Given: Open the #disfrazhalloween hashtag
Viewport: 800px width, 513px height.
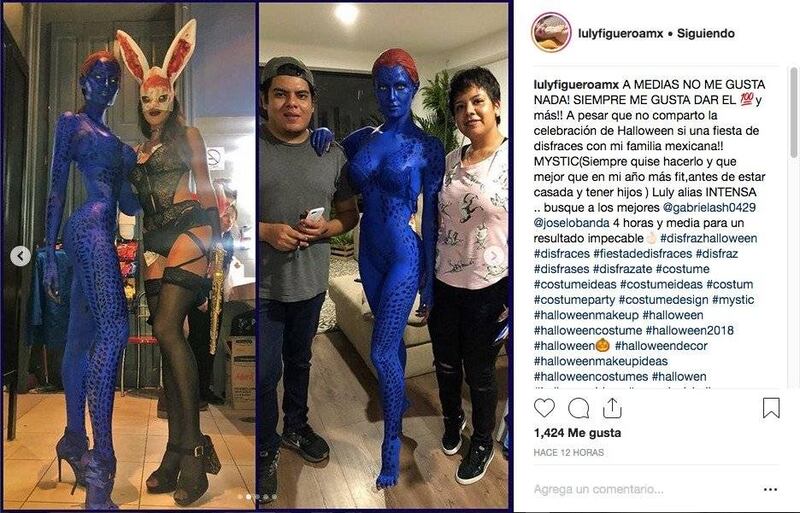Looking at the screenshot, I should click(x=708, y=238).
